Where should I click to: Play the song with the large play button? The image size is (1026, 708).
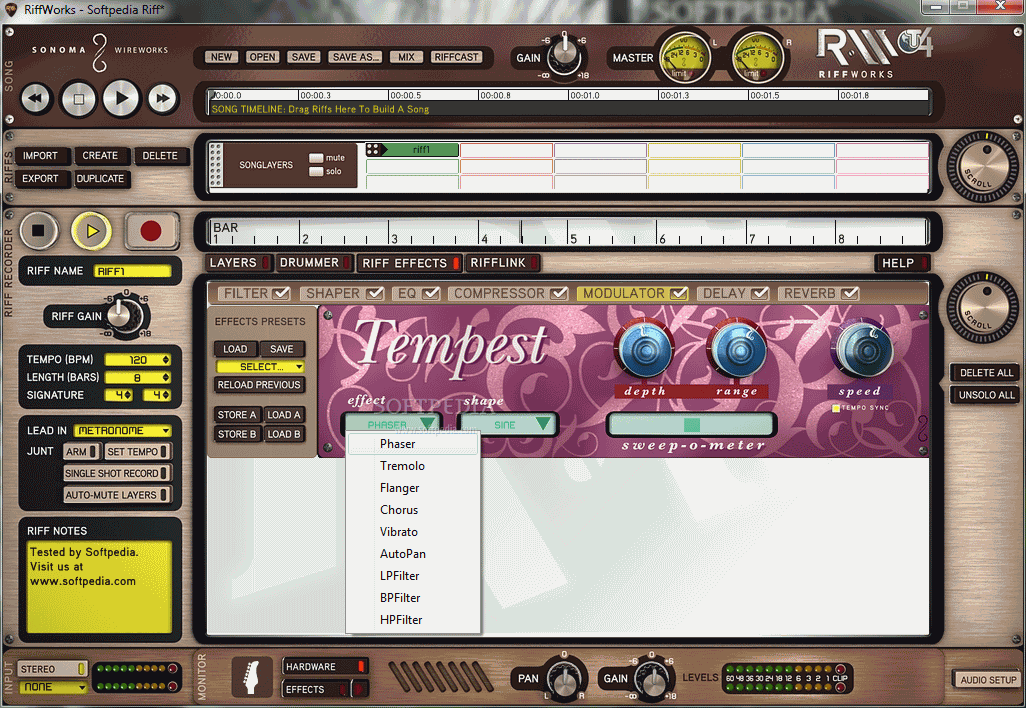tap(121, 99)
